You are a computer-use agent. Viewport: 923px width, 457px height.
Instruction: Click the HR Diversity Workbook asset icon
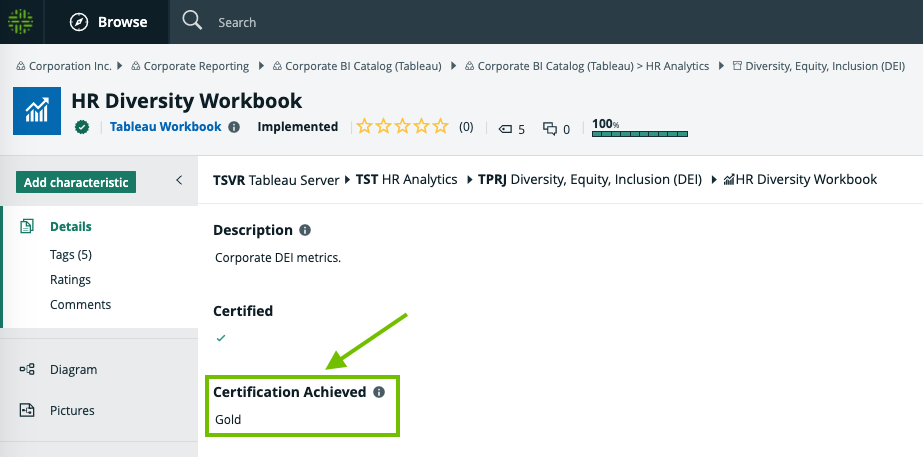pyautogui.click(x=37, y=110)
